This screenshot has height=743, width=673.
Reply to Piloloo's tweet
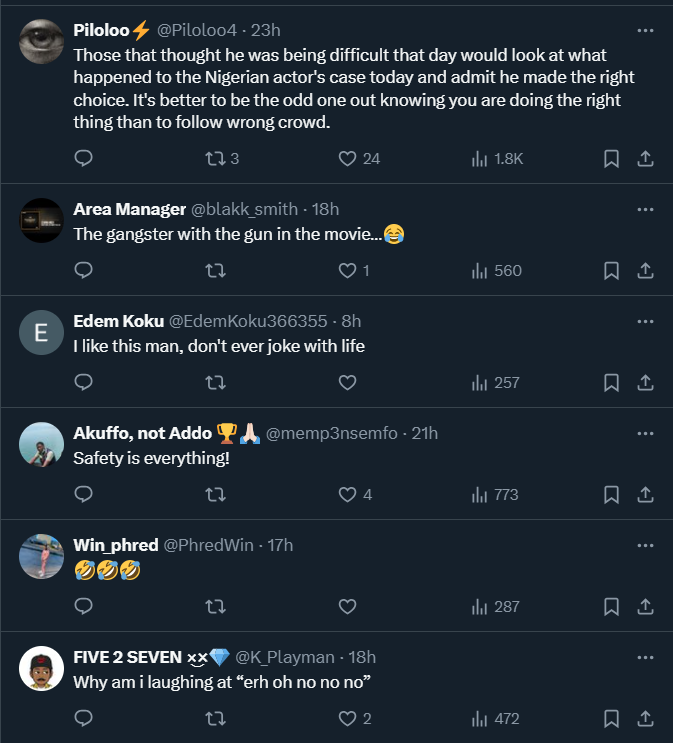(x=84, y=158)
